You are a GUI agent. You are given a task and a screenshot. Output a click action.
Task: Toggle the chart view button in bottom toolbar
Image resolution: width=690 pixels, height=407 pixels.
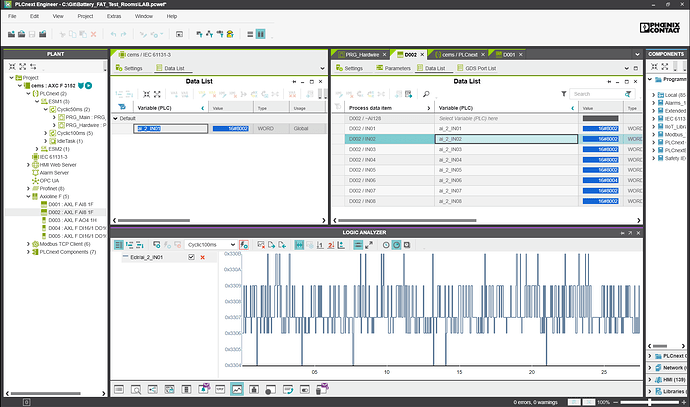(238, 388)
